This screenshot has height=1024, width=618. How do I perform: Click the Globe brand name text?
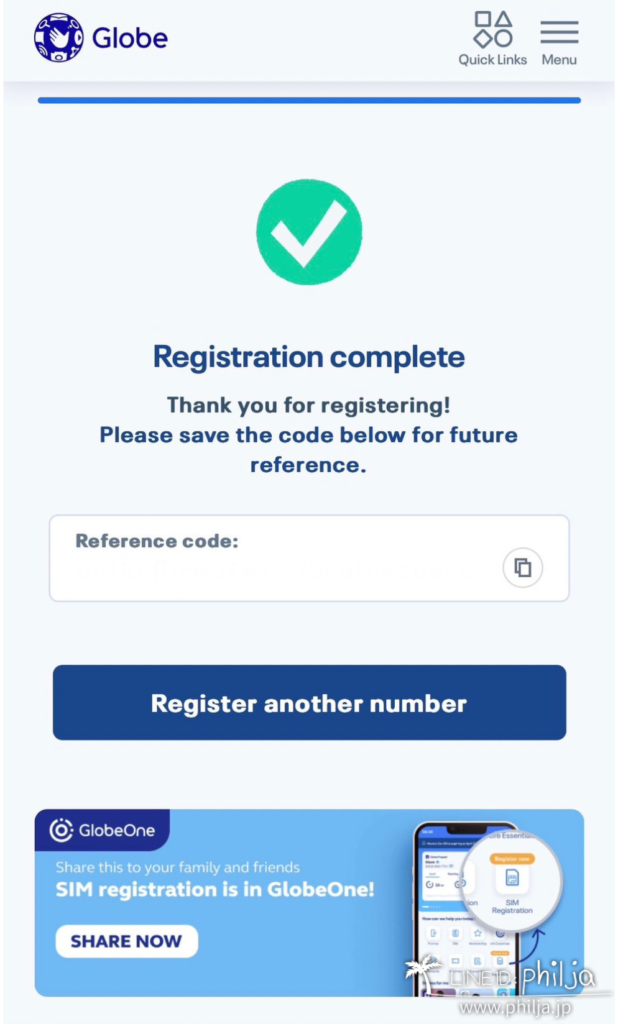130,39
